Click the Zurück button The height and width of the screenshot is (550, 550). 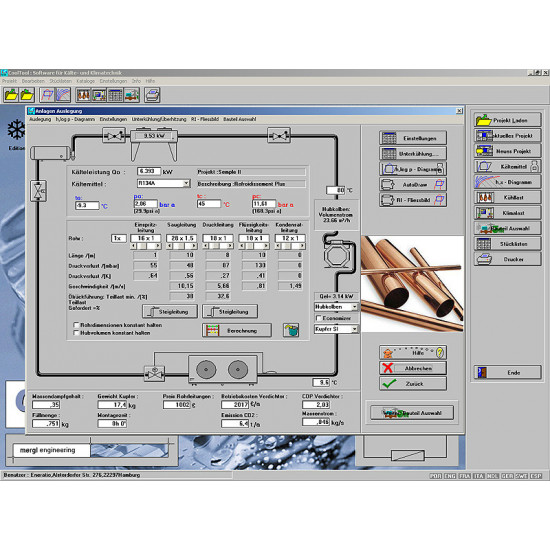(413, 383)
